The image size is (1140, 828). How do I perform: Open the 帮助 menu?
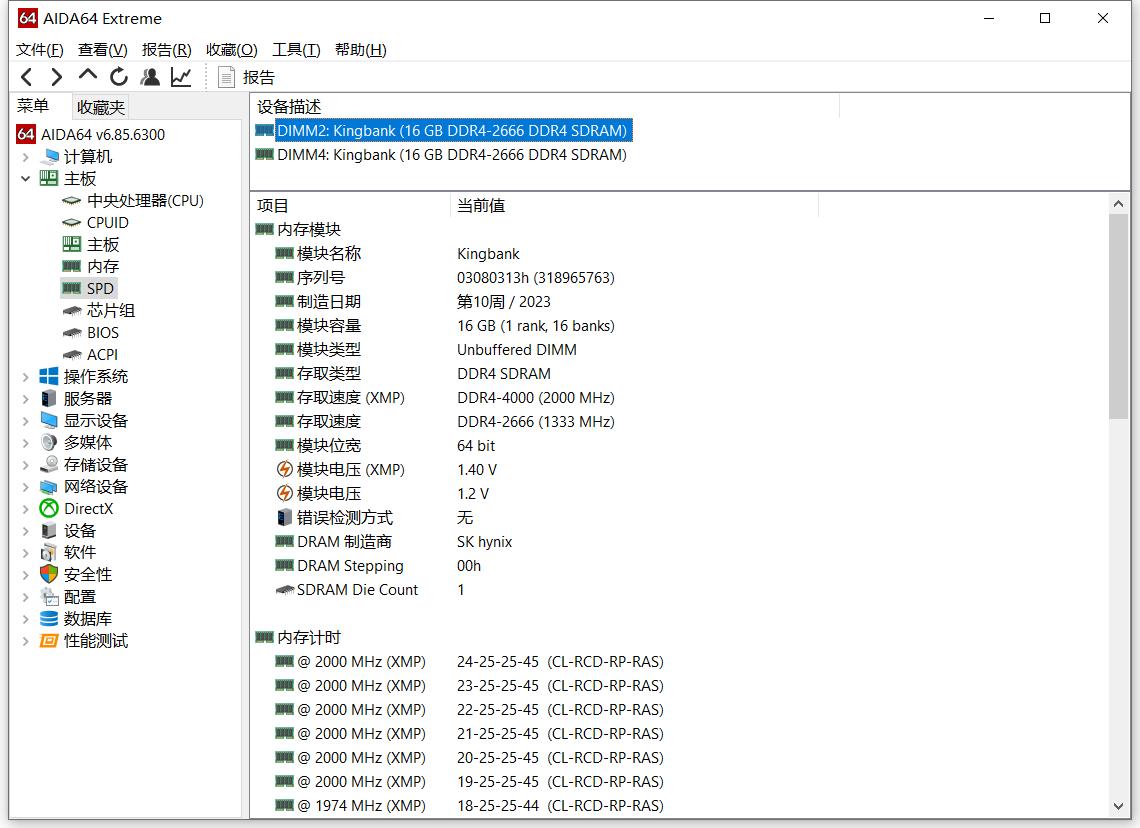pos(359,49)
